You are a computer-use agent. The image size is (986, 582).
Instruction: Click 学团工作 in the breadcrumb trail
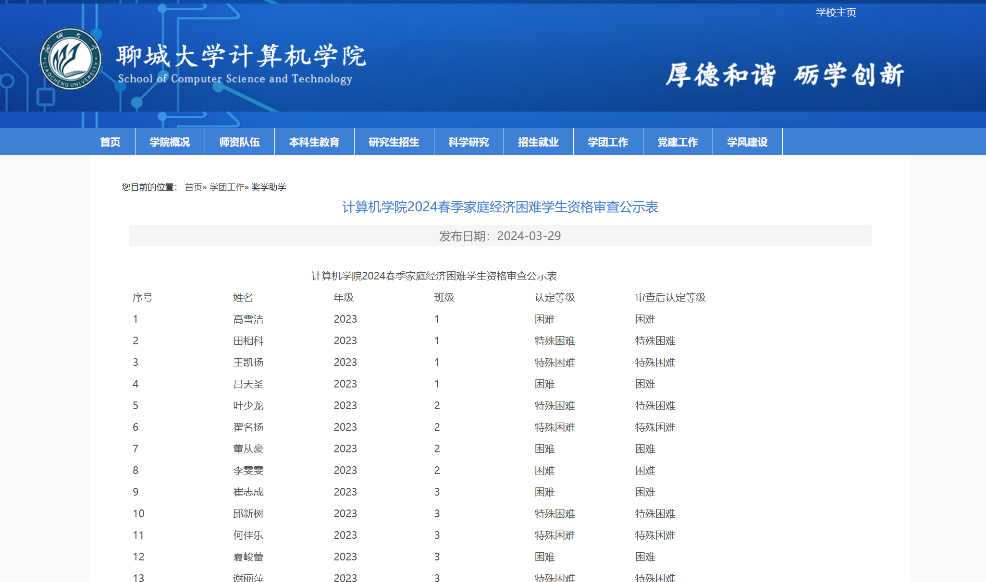(x=226, y=187)
